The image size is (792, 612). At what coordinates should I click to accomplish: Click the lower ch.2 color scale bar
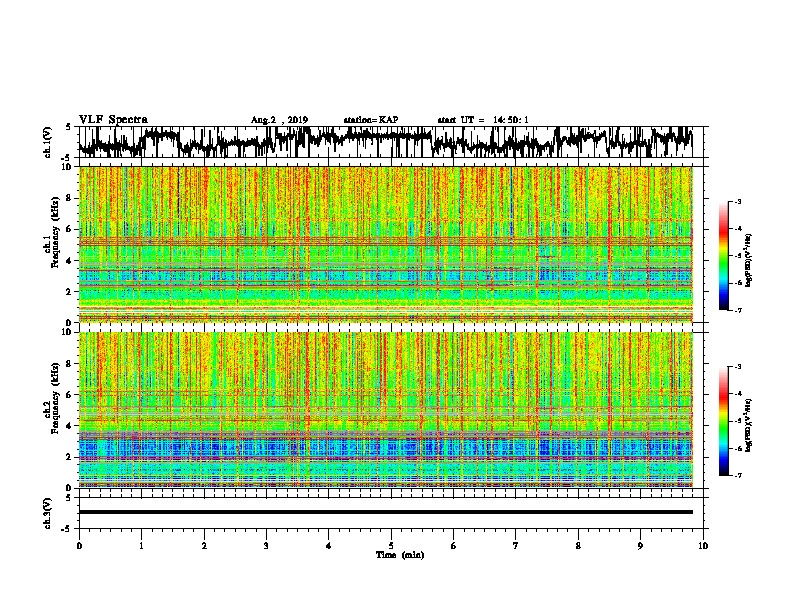(724, 421)
